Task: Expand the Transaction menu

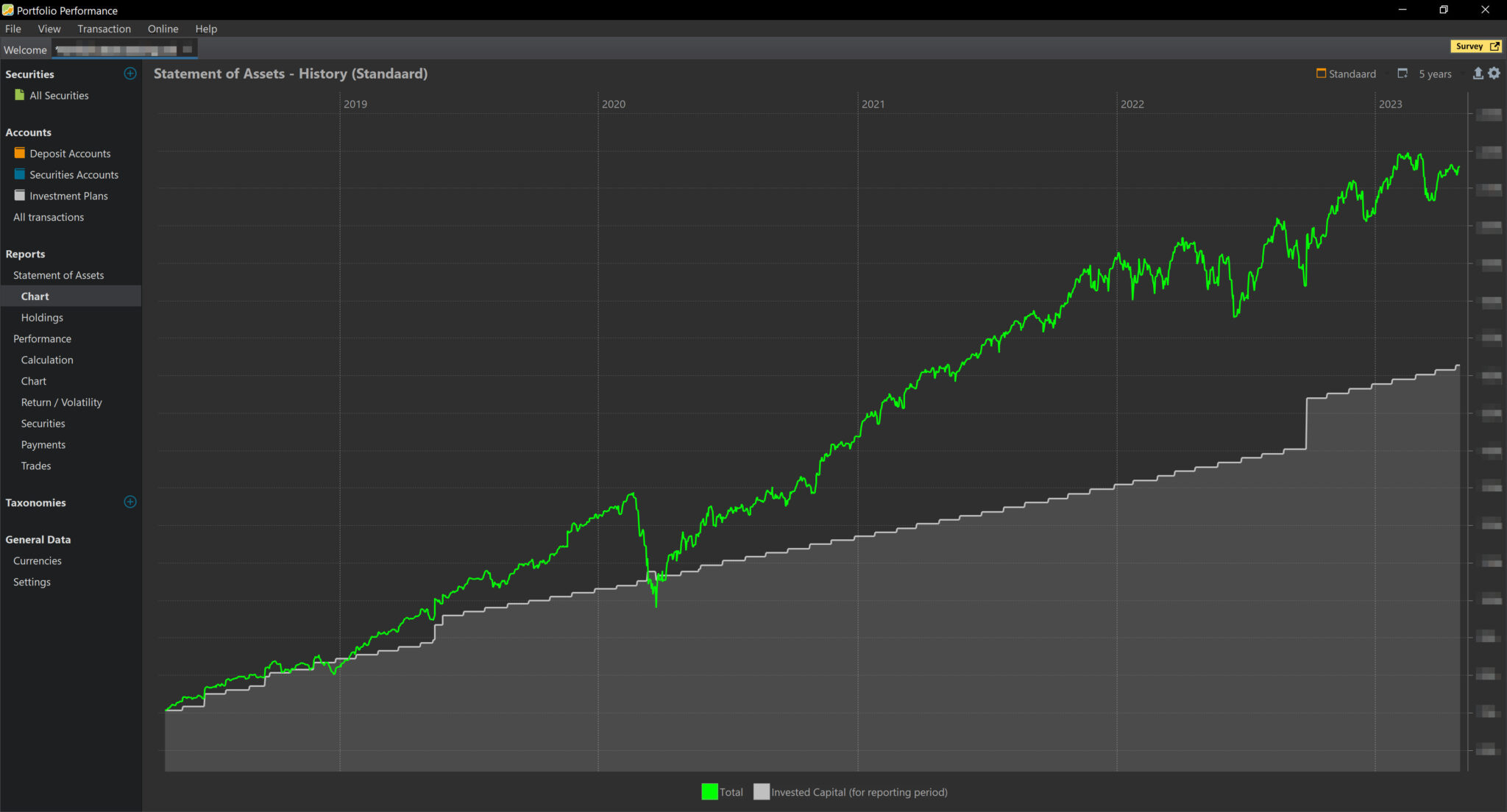Action: 104,29
